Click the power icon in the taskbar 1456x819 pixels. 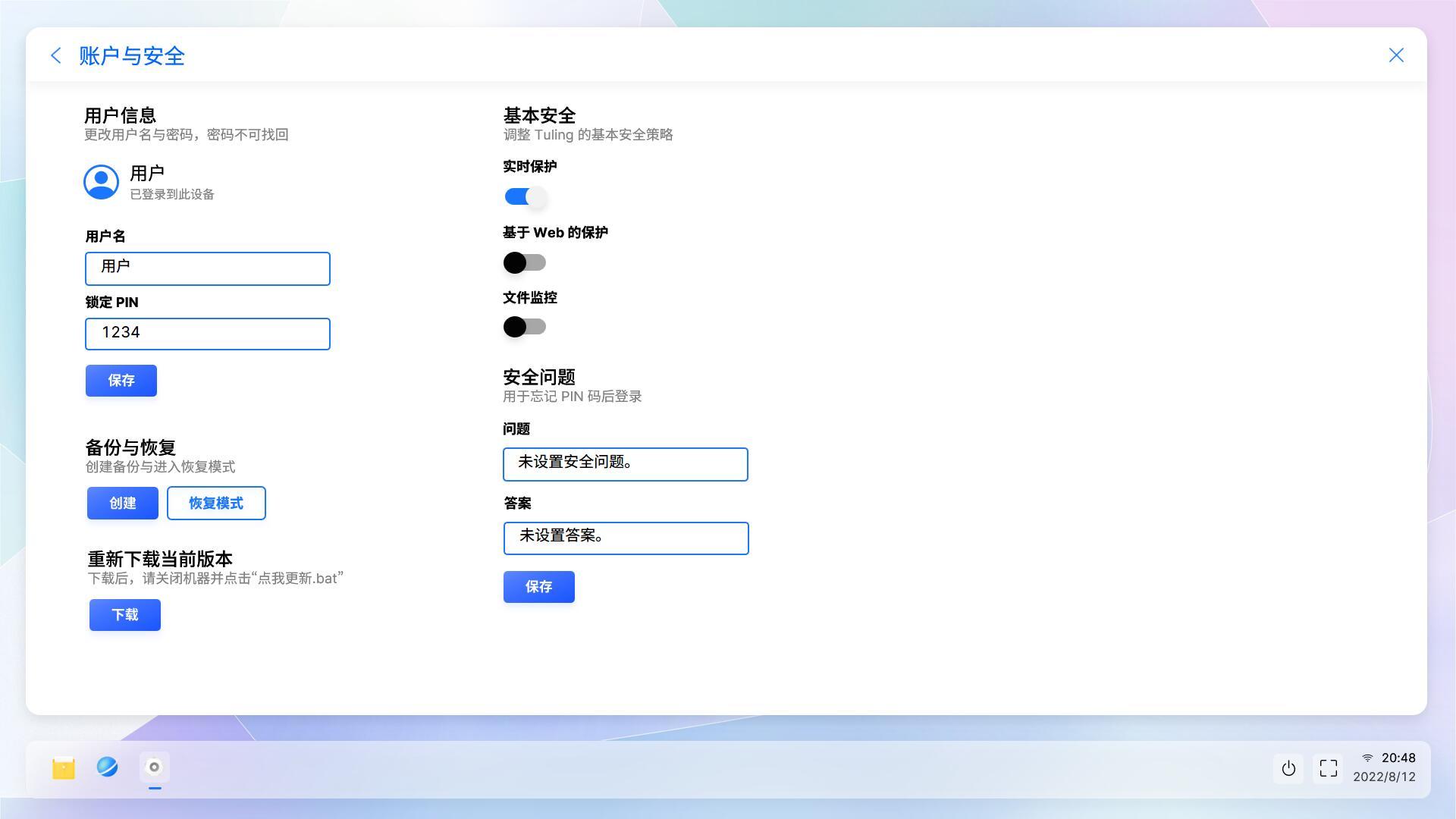(x=1288, y=768)
